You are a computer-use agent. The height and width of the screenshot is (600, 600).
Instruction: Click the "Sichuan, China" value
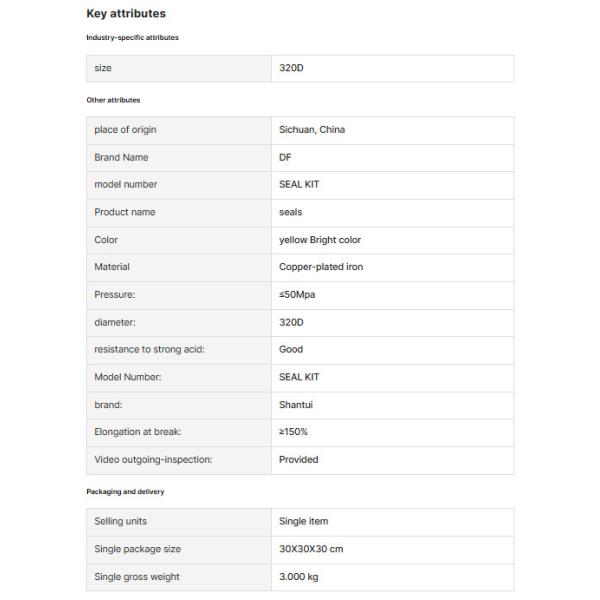(x=312, y=130)
